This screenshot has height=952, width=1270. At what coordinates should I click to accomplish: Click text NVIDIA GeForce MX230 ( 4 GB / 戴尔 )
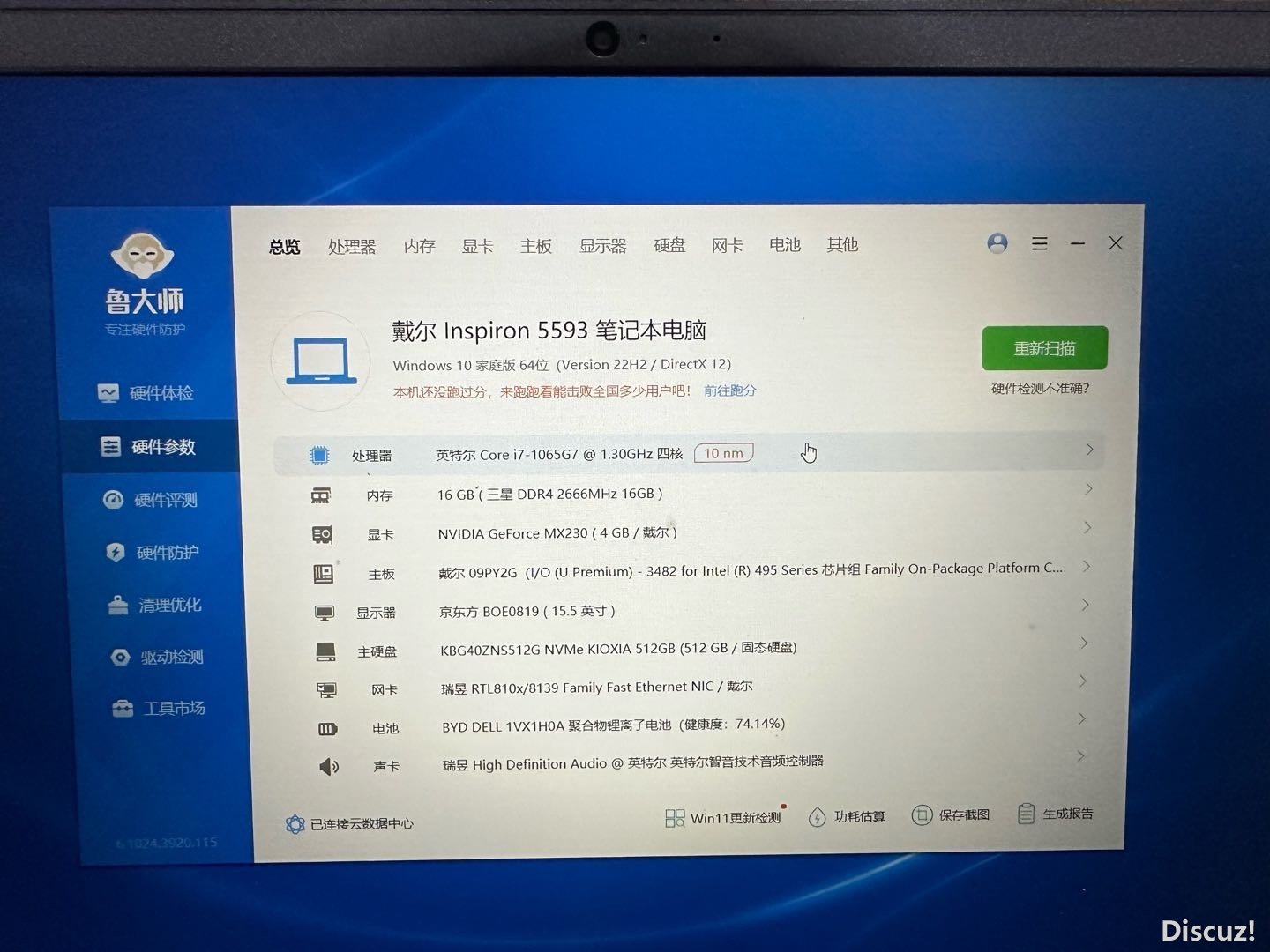(557, 532)
